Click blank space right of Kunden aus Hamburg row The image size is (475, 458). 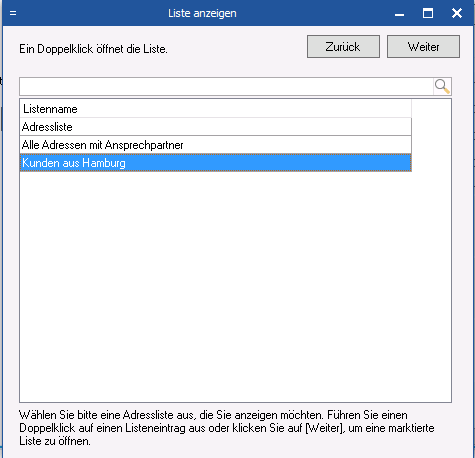(432, 163)
